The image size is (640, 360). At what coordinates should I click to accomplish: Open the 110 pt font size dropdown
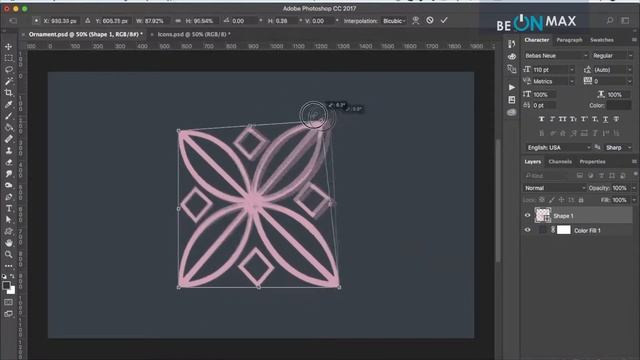coord(572,70)
